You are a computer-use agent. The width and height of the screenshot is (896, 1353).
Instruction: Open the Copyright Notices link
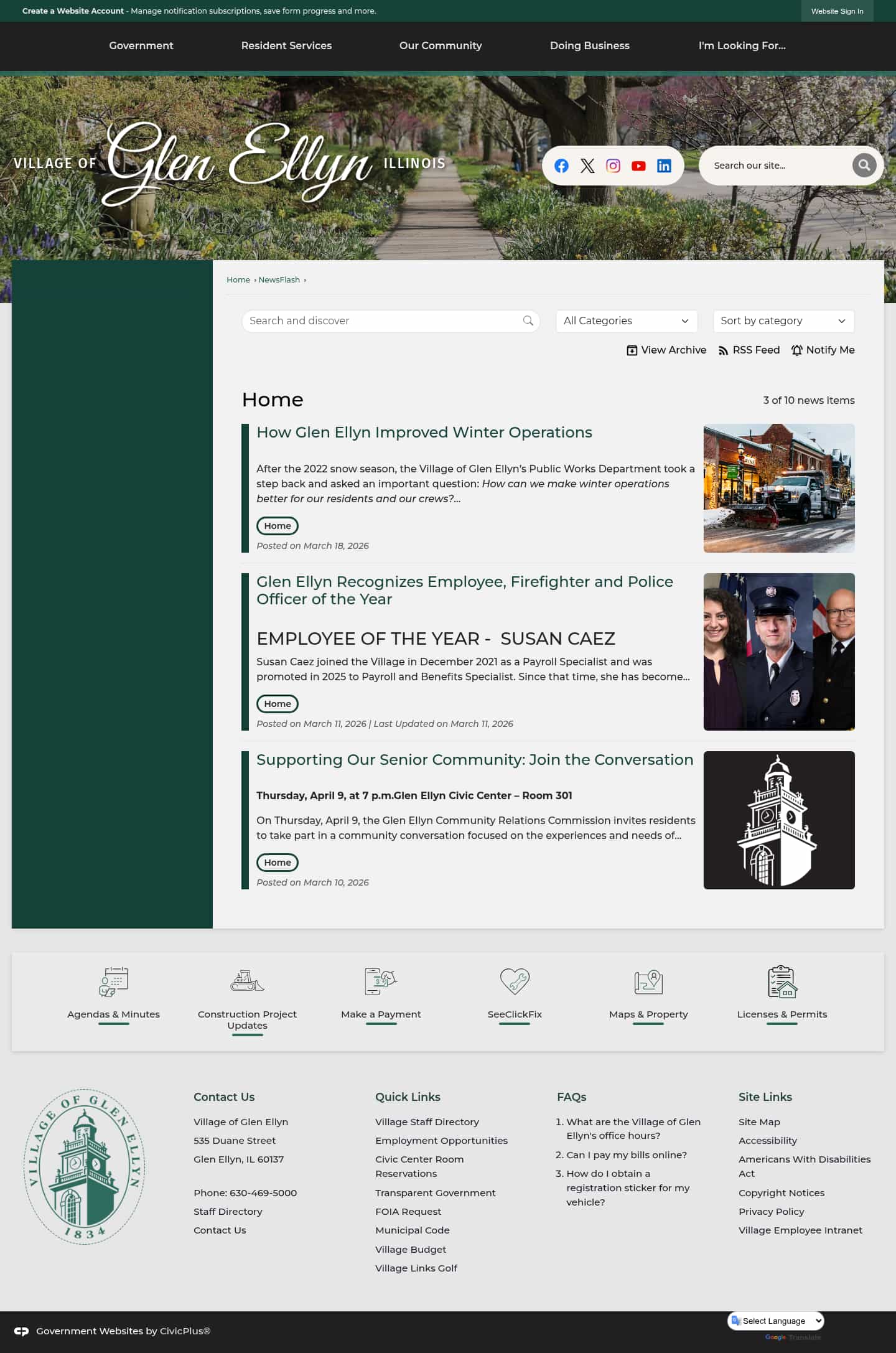(x=782, y=1193)
